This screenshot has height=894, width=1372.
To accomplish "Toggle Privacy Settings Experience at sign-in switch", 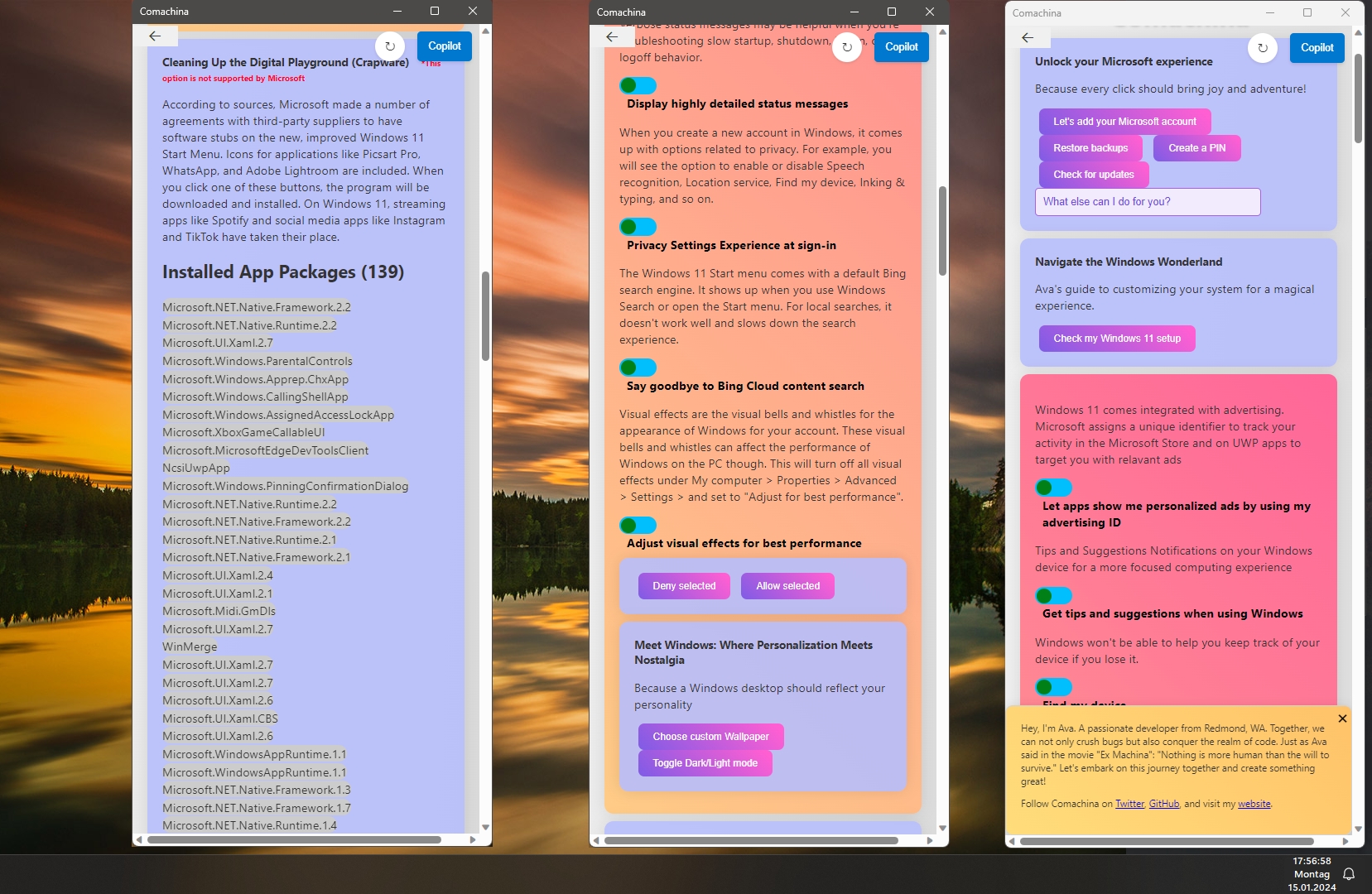I will pos(638,227).
